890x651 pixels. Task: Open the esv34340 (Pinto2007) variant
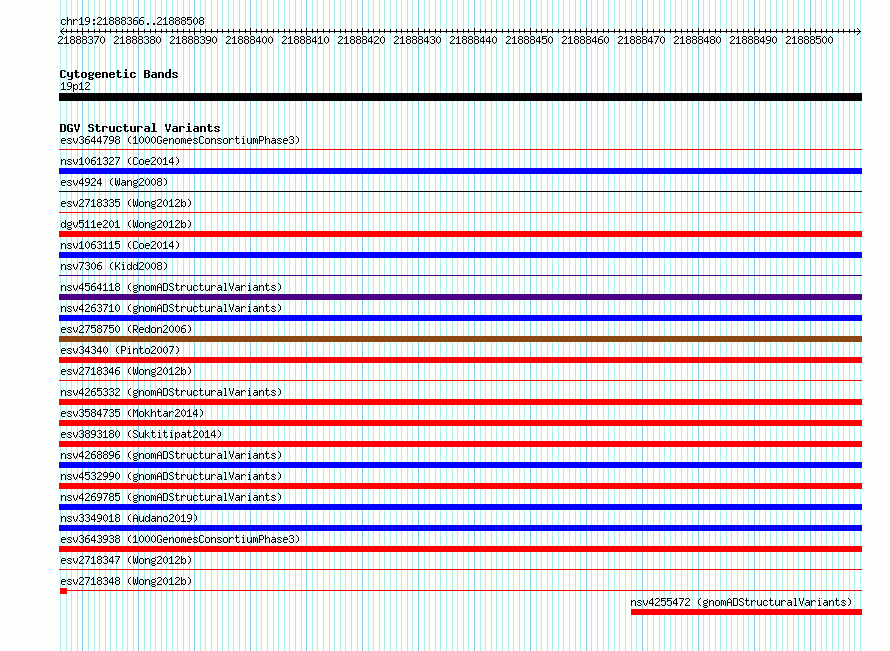coord(120,350)
